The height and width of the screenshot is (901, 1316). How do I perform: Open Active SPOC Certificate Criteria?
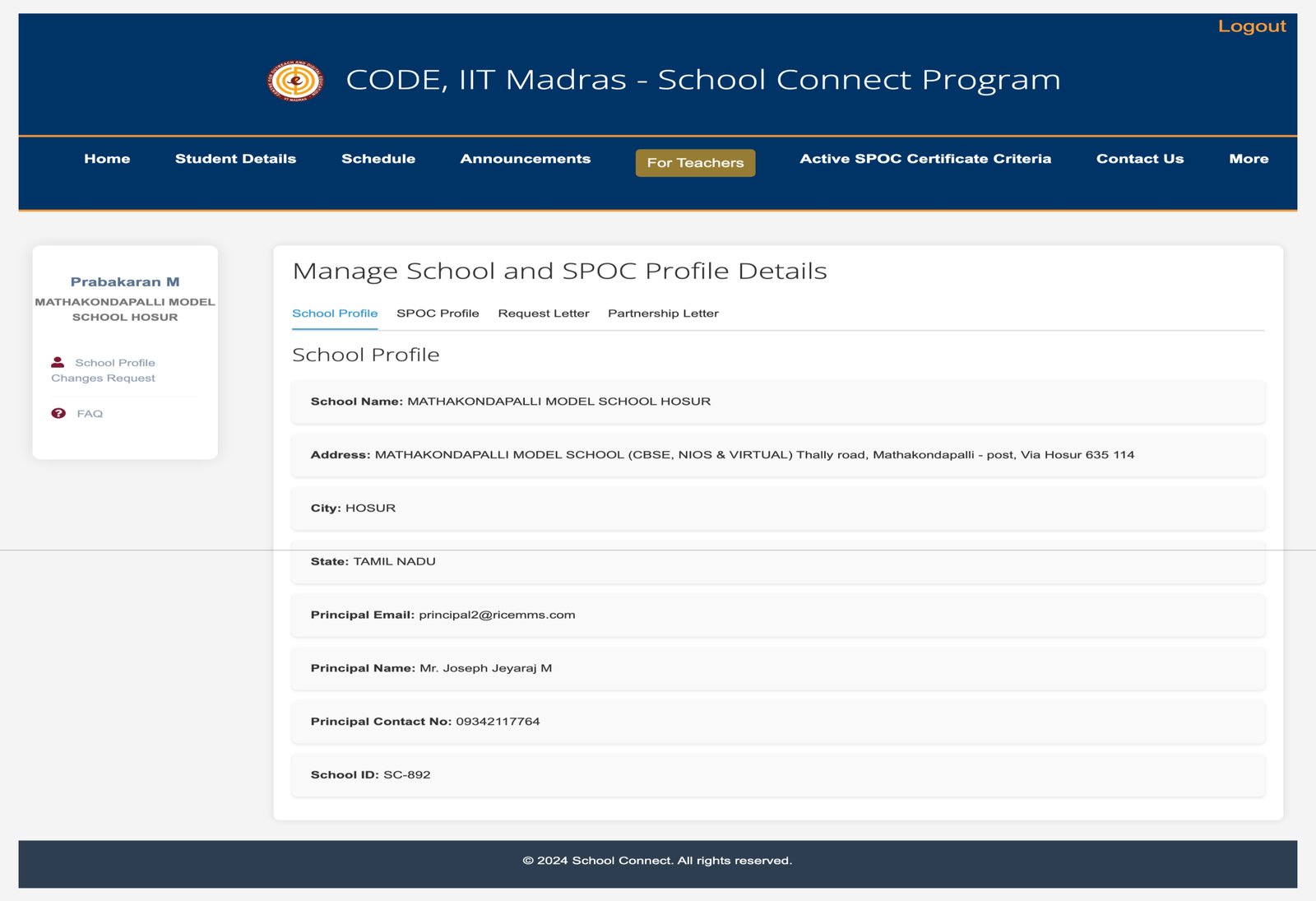(925, 159)
